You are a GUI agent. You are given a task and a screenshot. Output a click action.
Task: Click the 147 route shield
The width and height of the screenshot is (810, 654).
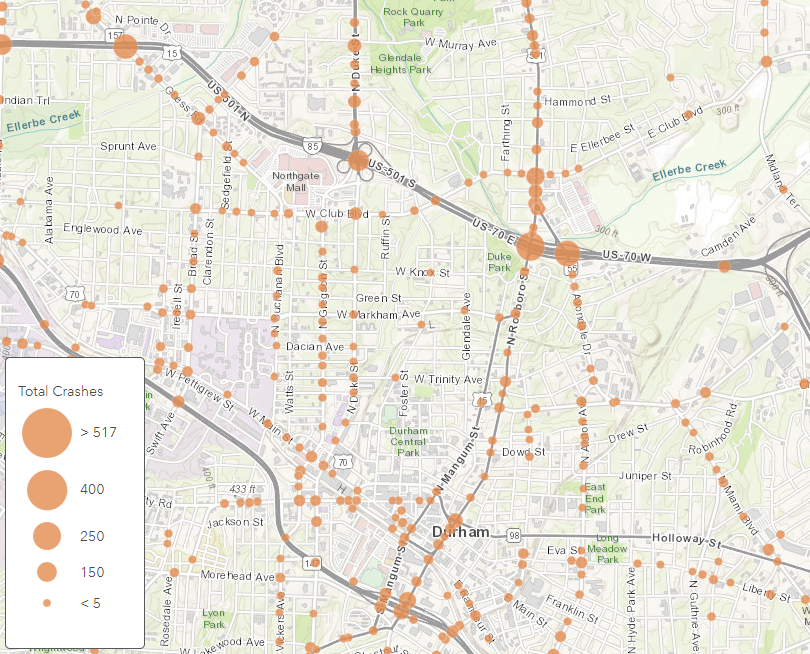[x=312, y=563]
